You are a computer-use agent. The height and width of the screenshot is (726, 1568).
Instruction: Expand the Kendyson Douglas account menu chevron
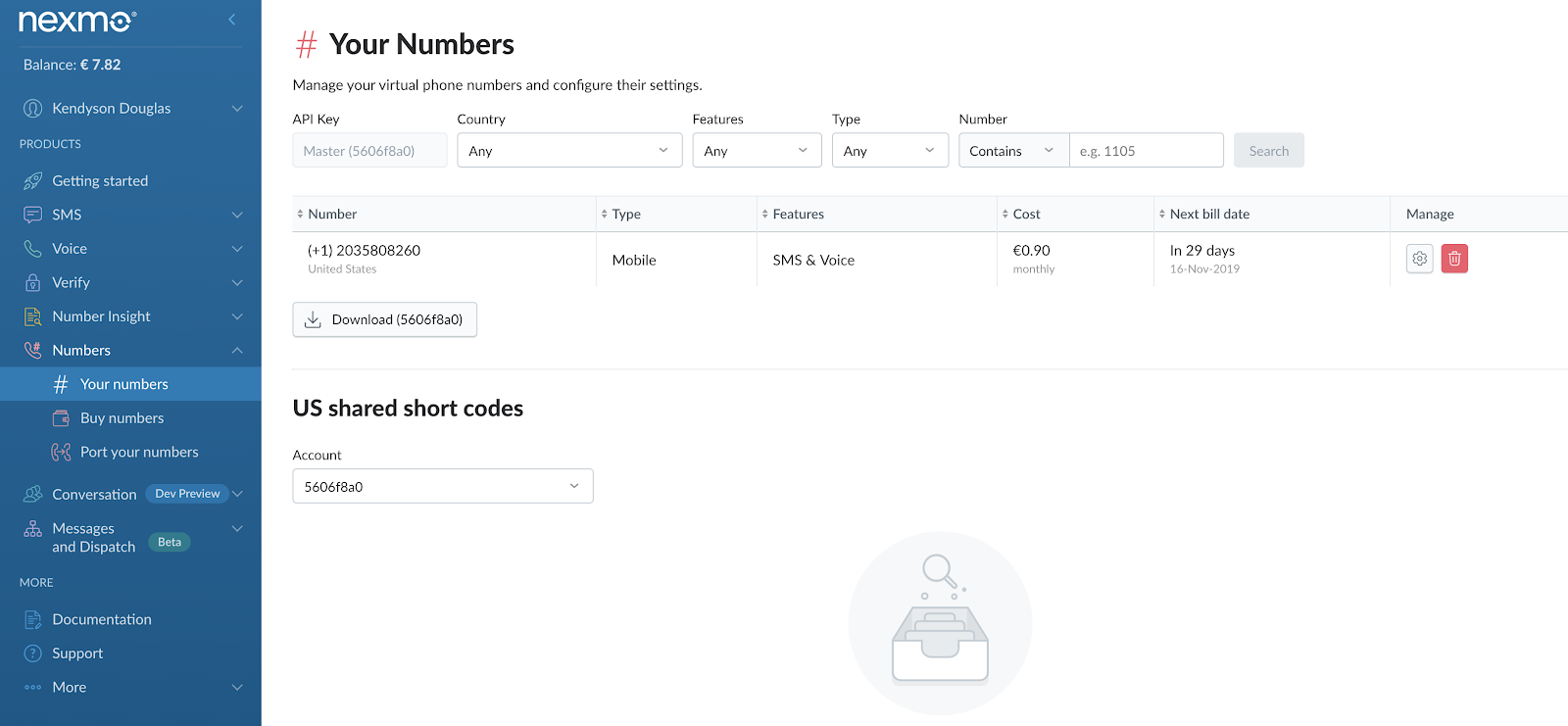tap(237, 108)
